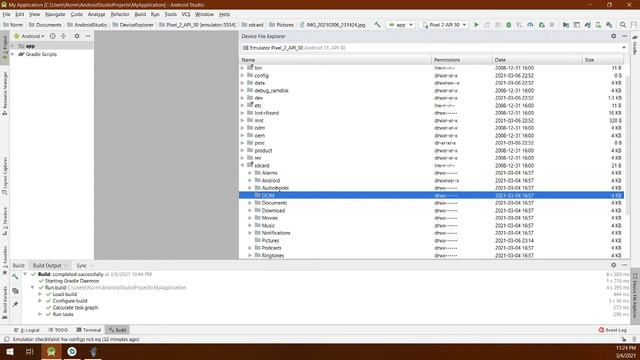Image resolution: width=640 pixels, height=360 pixels.
Task: Click the Profile app toolbar icon
Action: [530, 25]
